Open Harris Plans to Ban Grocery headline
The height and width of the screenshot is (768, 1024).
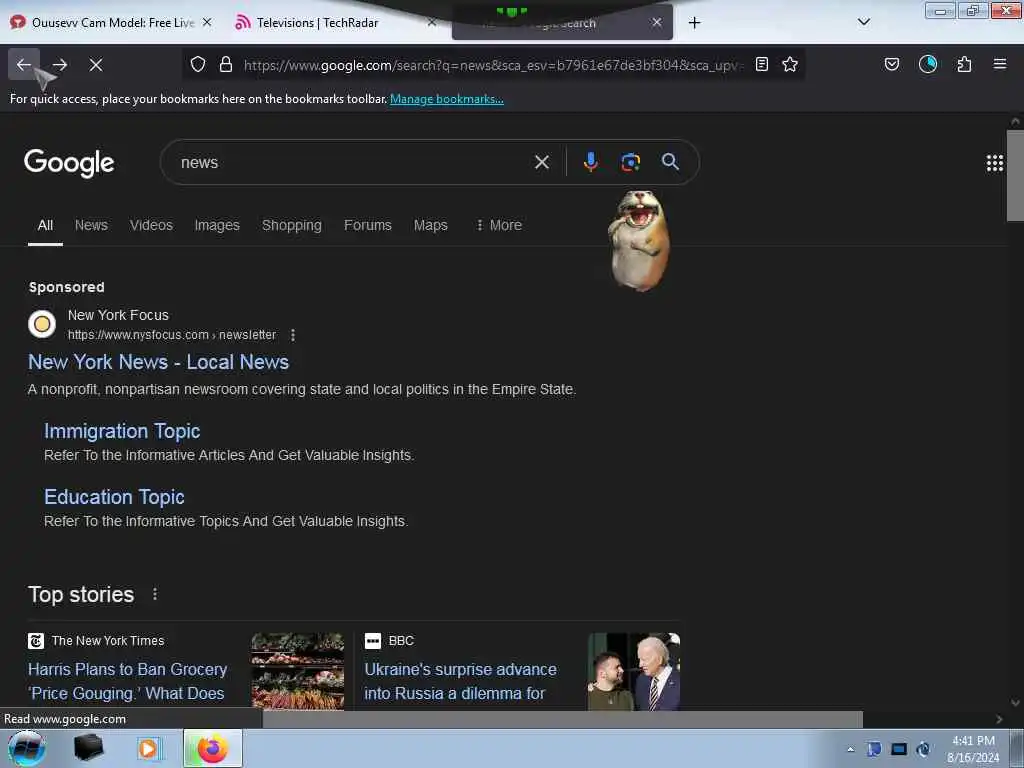[128, 681]
